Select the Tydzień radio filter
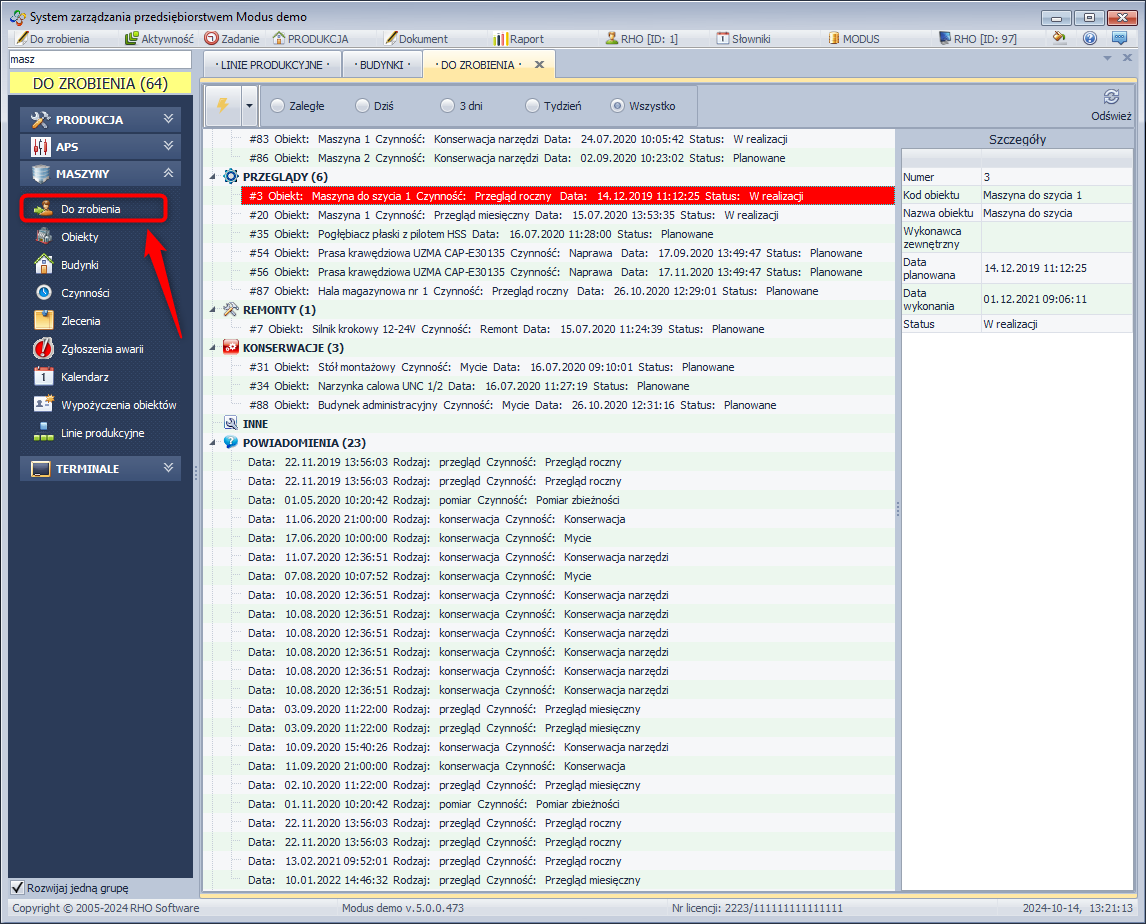The image size is (1146, 924). pos(532,105)
